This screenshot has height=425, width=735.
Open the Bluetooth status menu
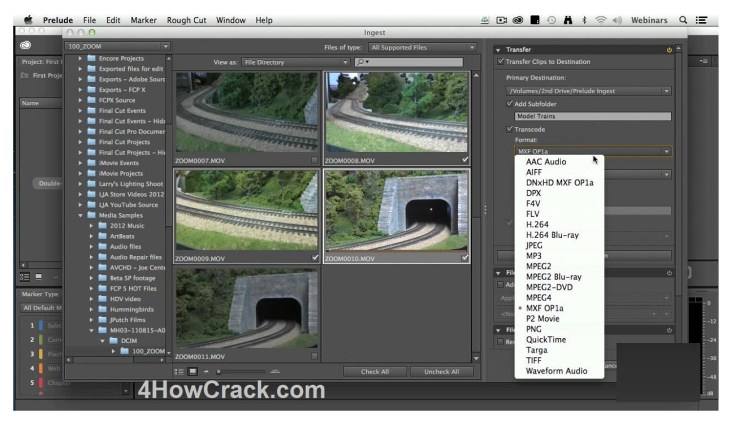tap(584, 20)
